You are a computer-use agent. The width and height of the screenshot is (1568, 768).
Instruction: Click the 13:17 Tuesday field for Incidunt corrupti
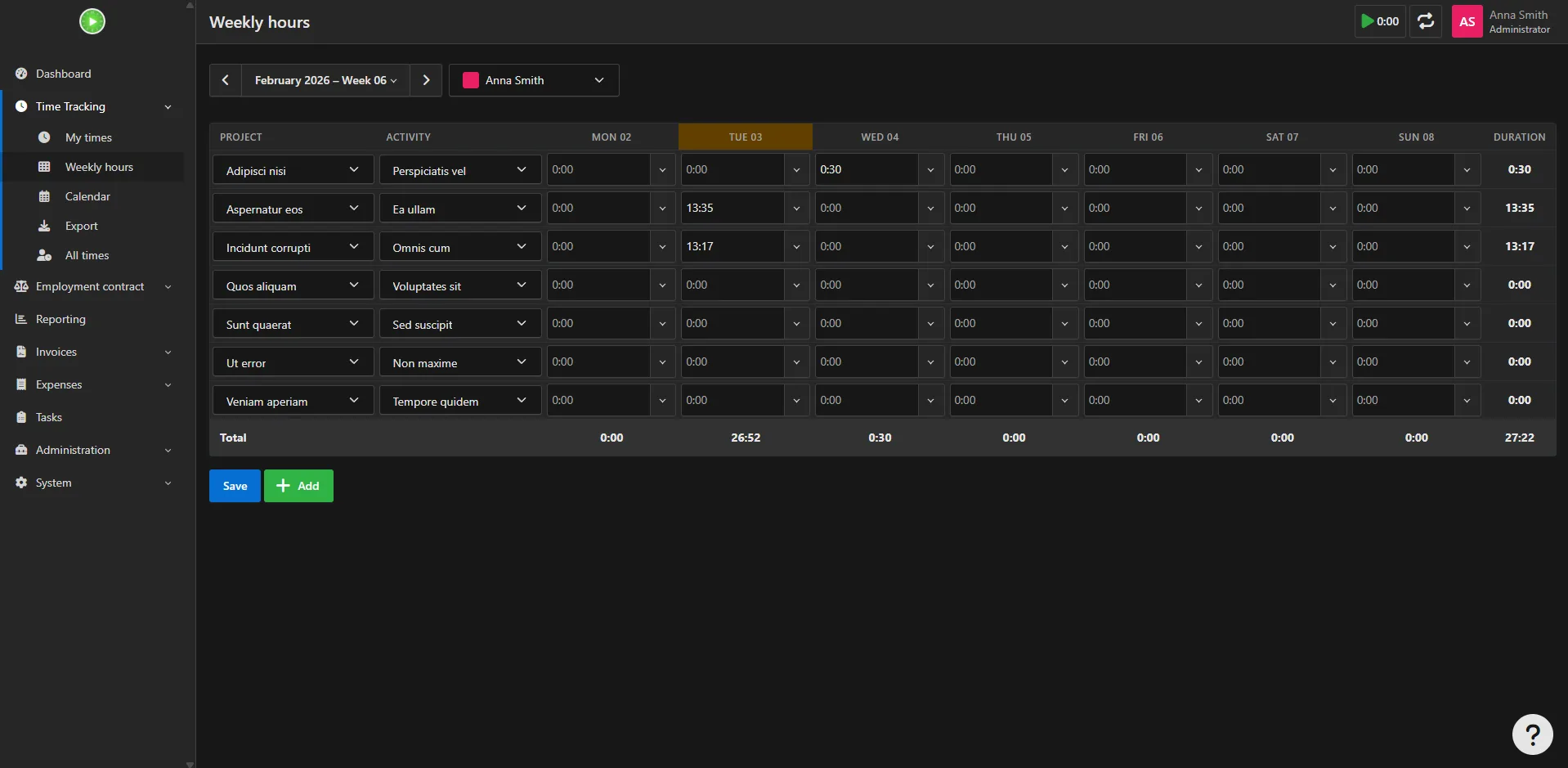pos(732,246)
